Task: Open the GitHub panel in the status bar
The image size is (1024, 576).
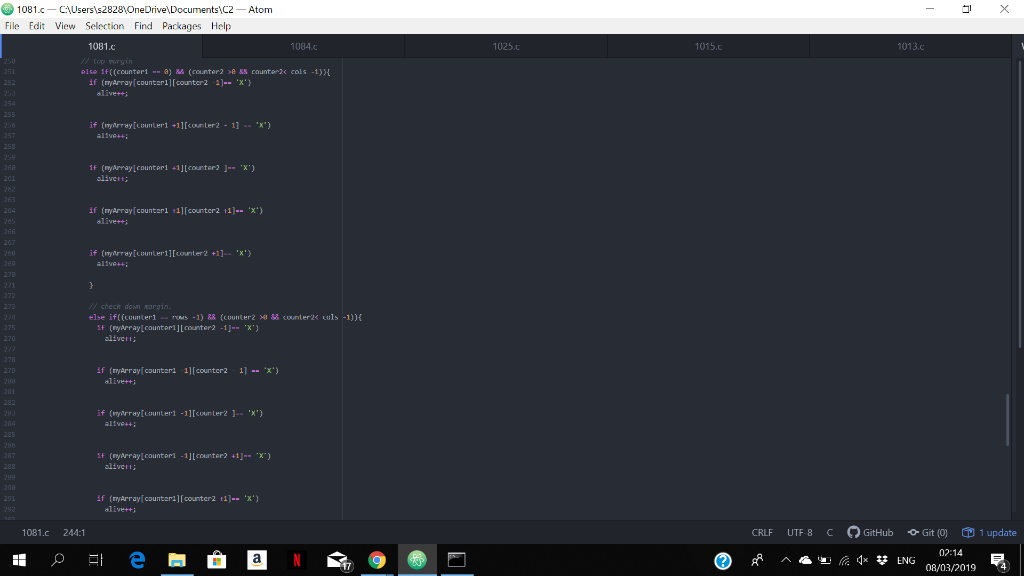Action: (x=870, y=532)
